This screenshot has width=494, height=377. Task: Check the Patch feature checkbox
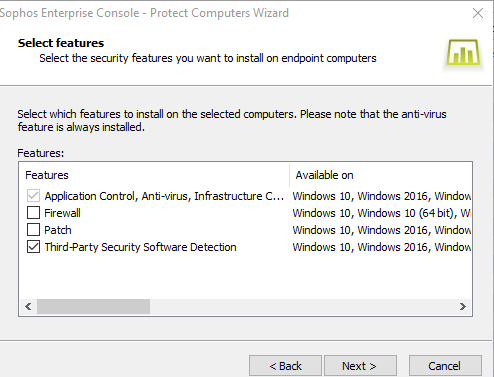pyautogui.click(x=33, y=230)
